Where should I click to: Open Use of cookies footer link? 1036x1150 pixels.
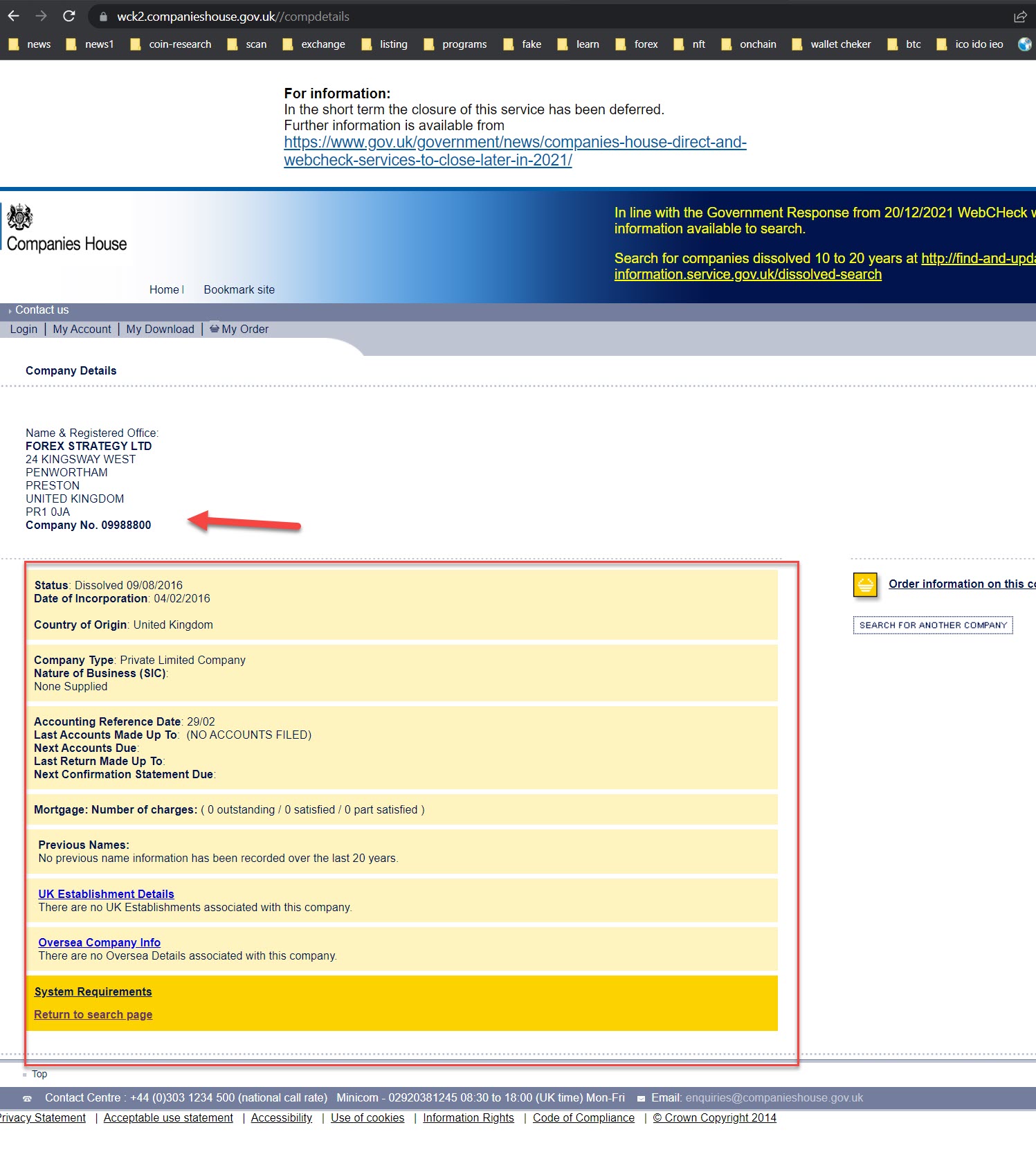367,1117
